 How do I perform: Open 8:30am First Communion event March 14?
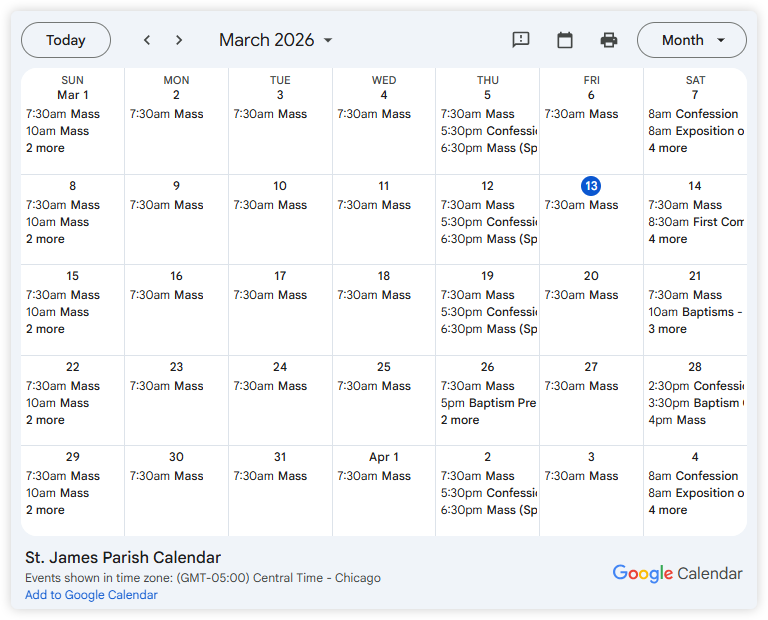tap(695, 222)
